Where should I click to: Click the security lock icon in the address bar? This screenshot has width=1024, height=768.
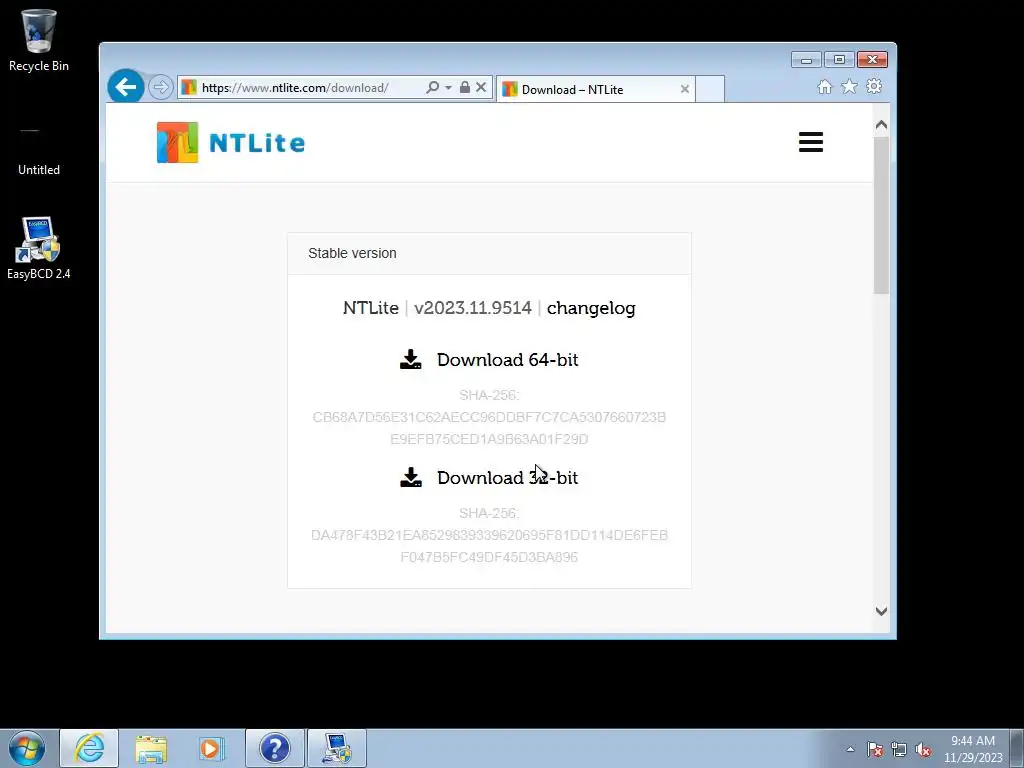464,87
